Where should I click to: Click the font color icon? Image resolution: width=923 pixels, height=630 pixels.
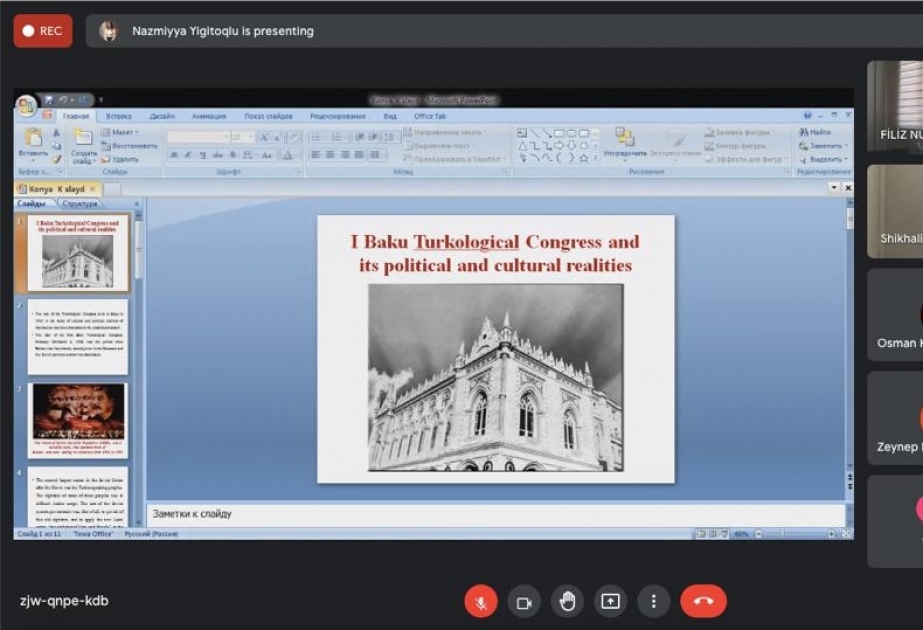click(x=288, y=155)
